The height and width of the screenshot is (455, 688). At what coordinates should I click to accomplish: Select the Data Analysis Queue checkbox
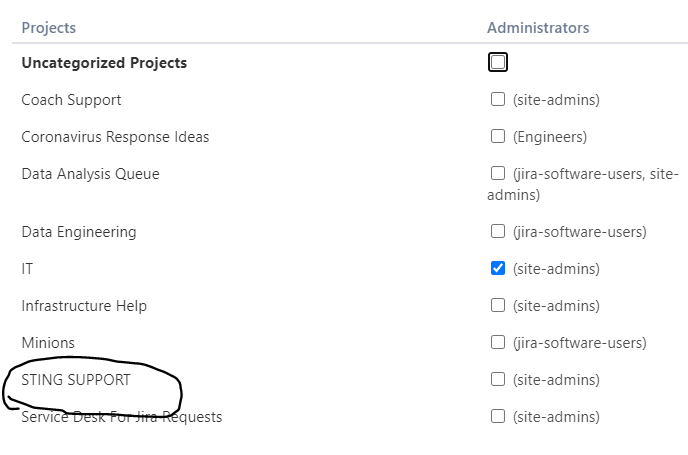[498, 173]
